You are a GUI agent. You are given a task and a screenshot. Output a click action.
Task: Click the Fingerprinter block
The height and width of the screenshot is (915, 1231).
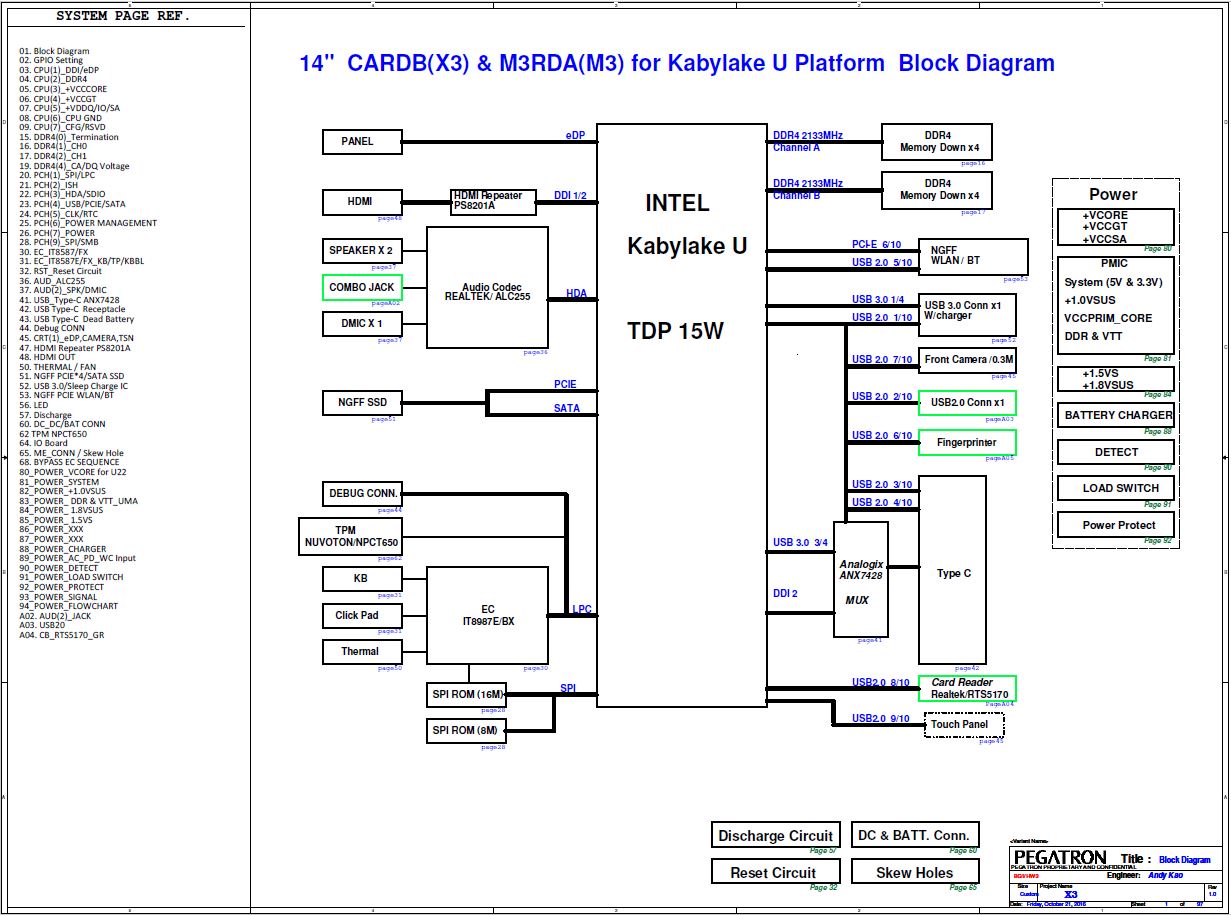click(x=968, y=442)
